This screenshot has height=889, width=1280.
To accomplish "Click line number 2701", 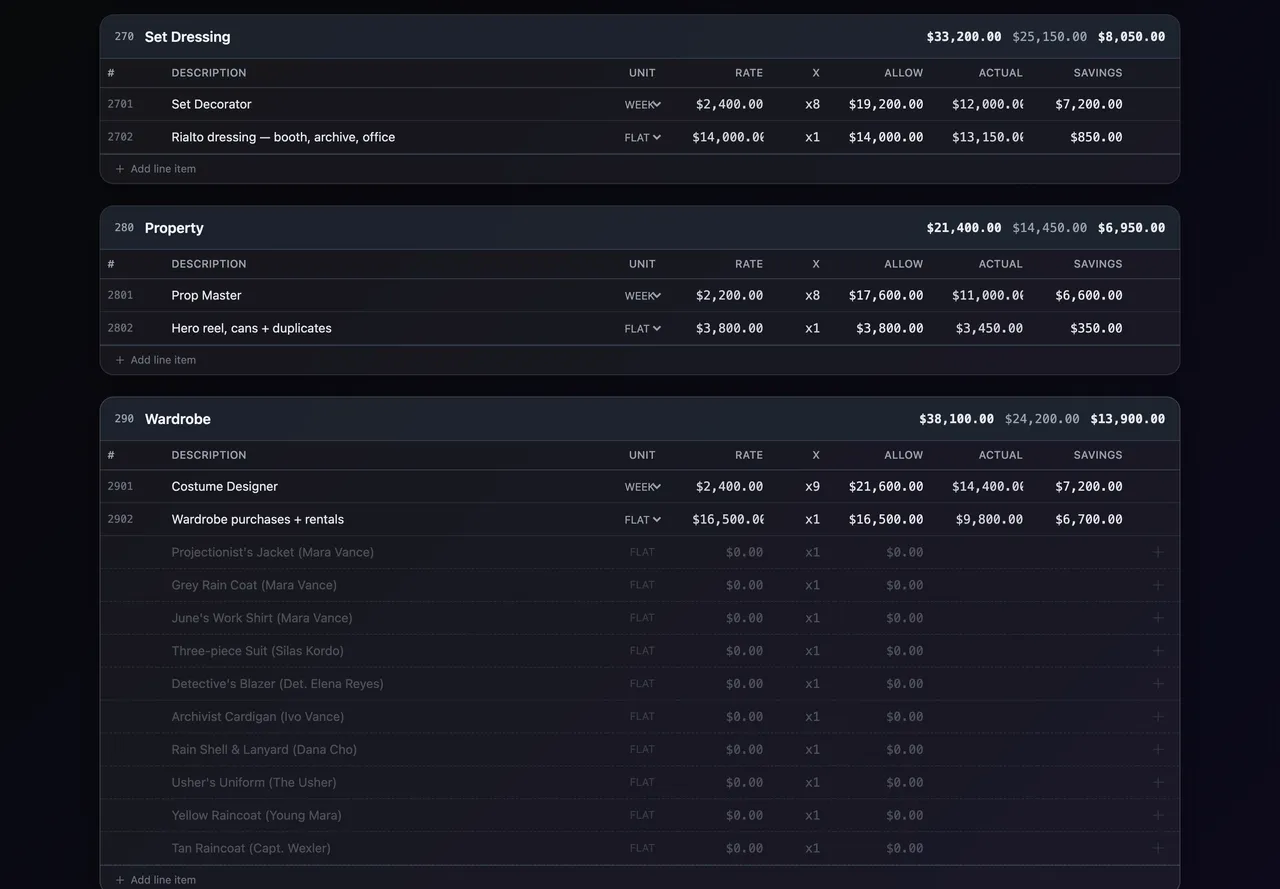I will 120,104.
